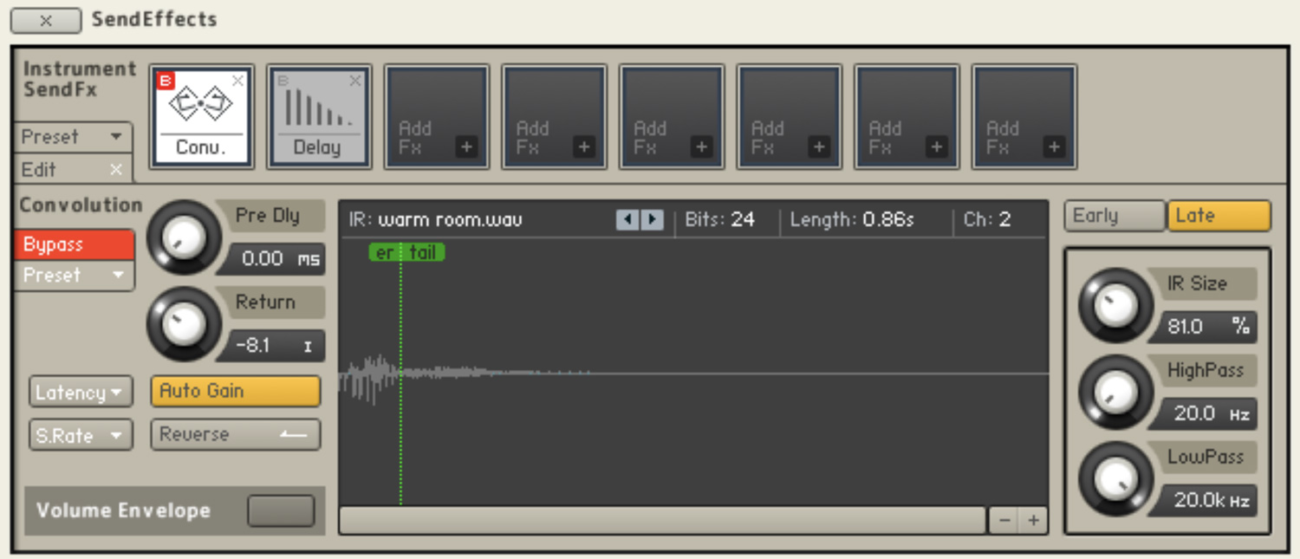Click the waveform horizontal scrollbar
Image resolution: width=1300 pixels, height=559 pixels.
coord(662,520)
